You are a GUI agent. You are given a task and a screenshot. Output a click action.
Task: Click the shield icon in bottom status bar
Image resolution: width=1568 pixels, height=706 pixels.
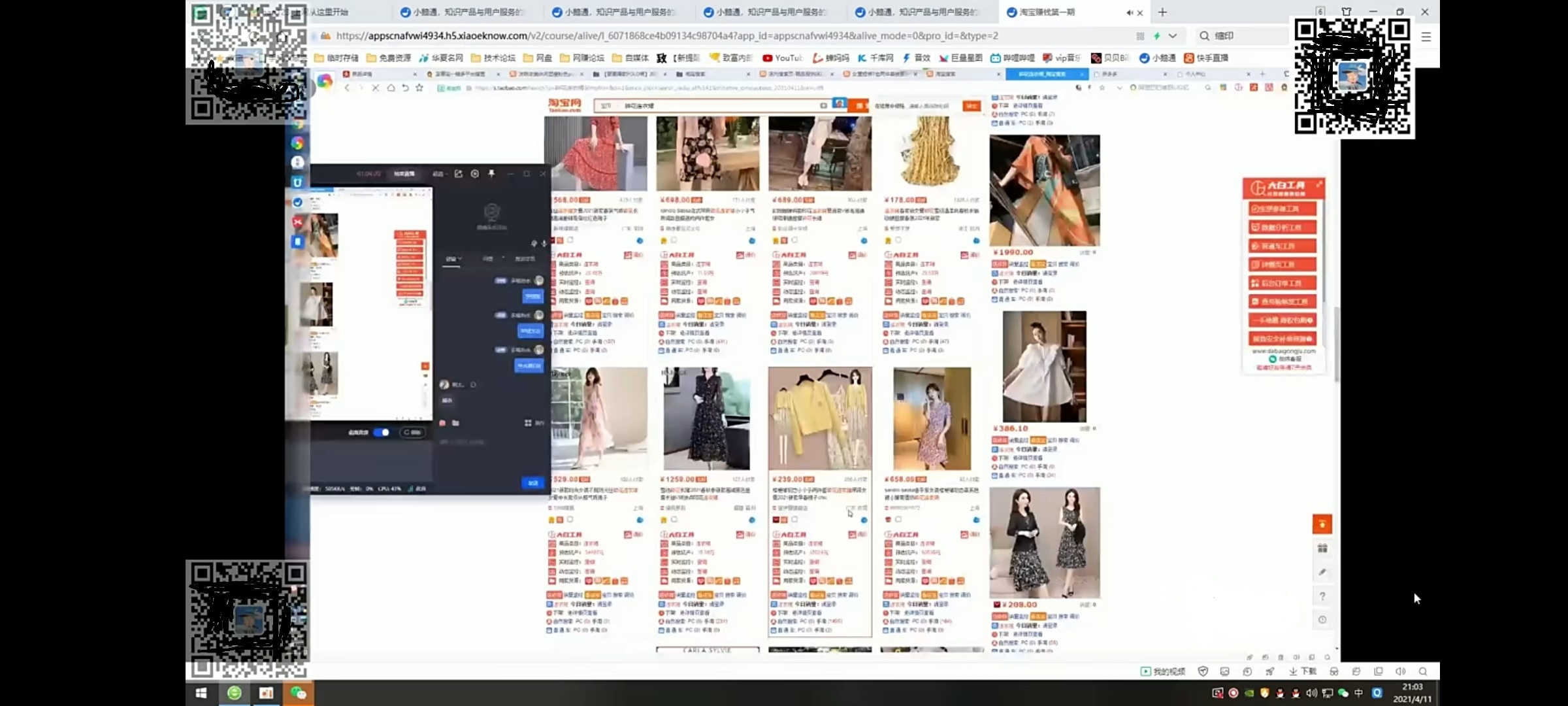(x=1203, y=671)
